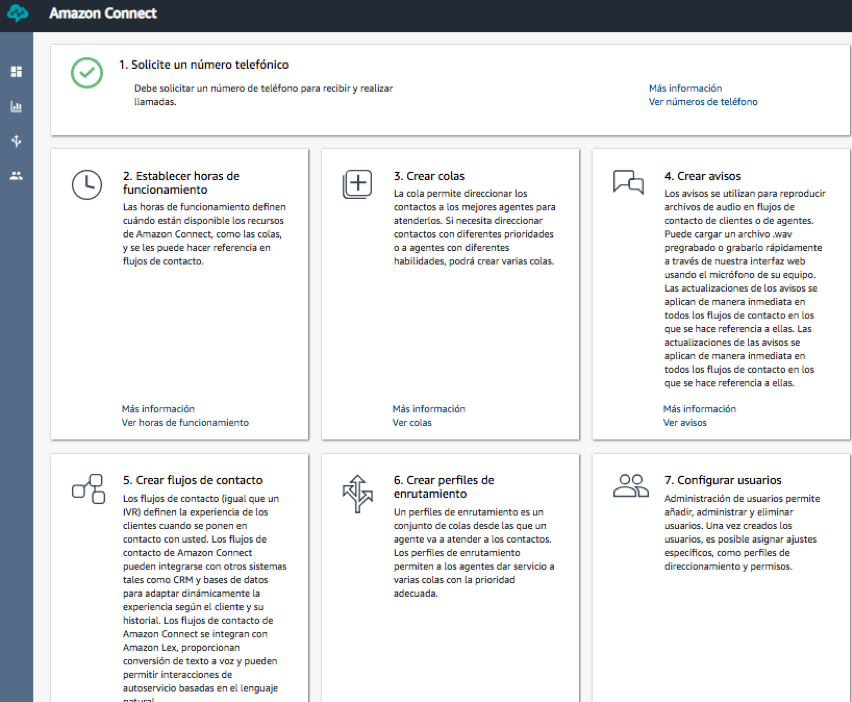
Task: Click the clock icon for hours of operation
Action: tap(87, 185)
